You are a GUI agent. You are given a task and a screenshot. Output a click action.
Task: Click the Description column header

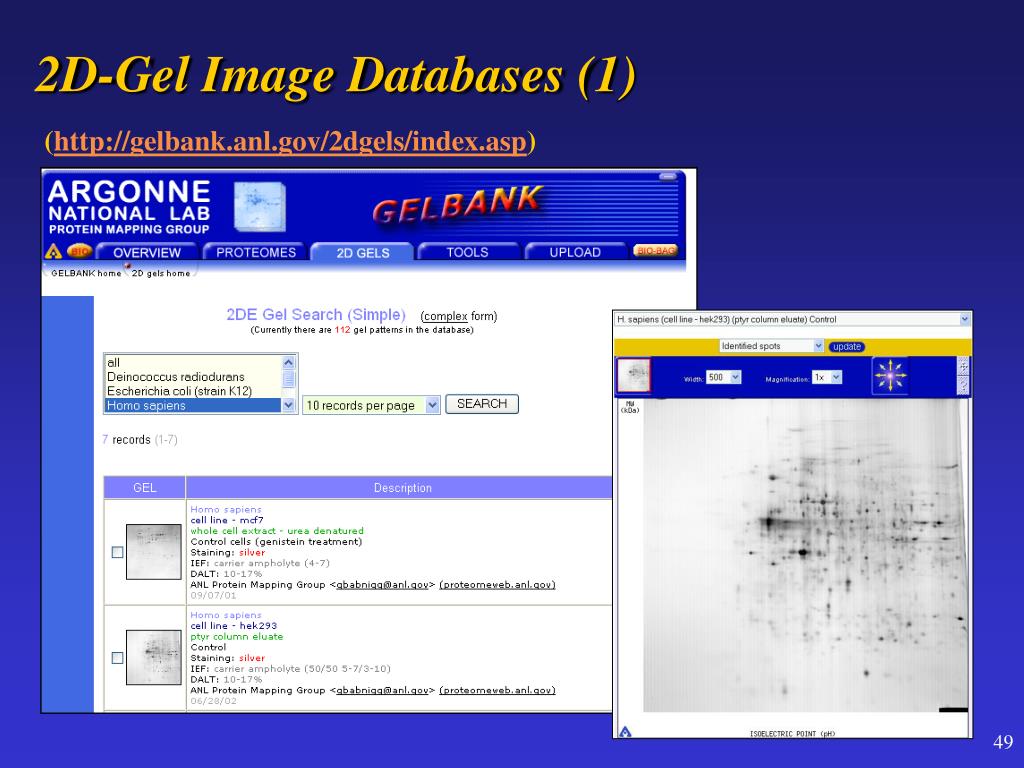(403, 488)
